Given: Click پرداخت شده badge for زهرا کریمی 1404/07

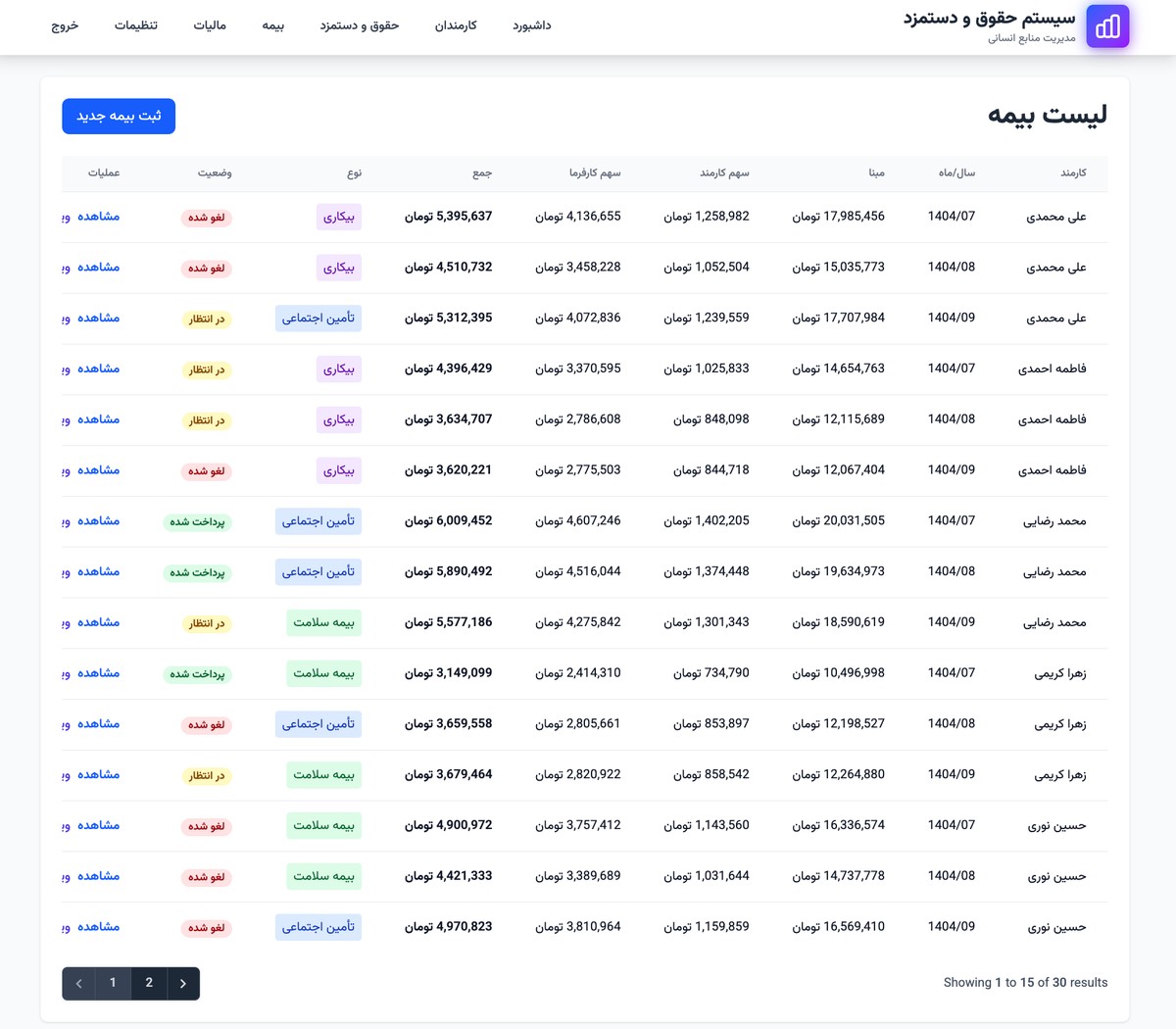Looking at the screenshot, I should tap(197, 674).
